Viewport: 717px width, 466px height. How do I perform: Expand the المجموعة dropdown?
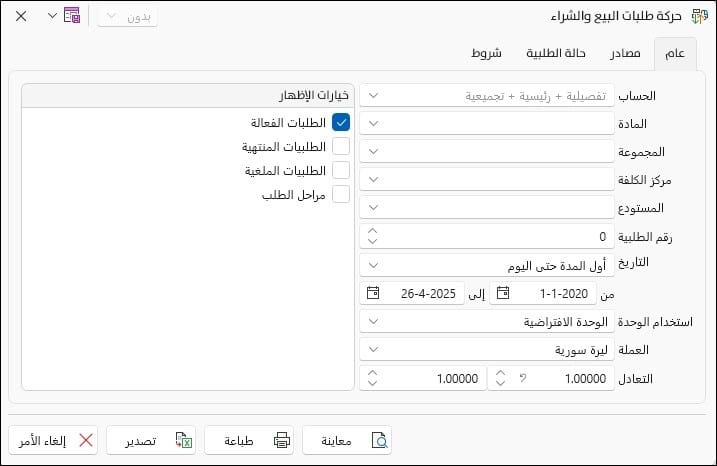pos(373,151)
